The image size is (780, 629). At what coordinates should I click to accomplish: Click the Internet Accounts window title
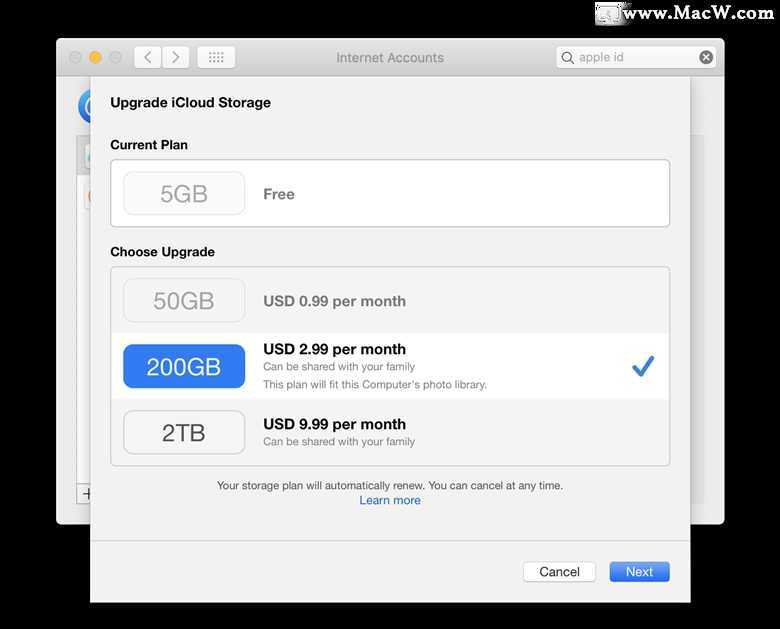point(390,58)
